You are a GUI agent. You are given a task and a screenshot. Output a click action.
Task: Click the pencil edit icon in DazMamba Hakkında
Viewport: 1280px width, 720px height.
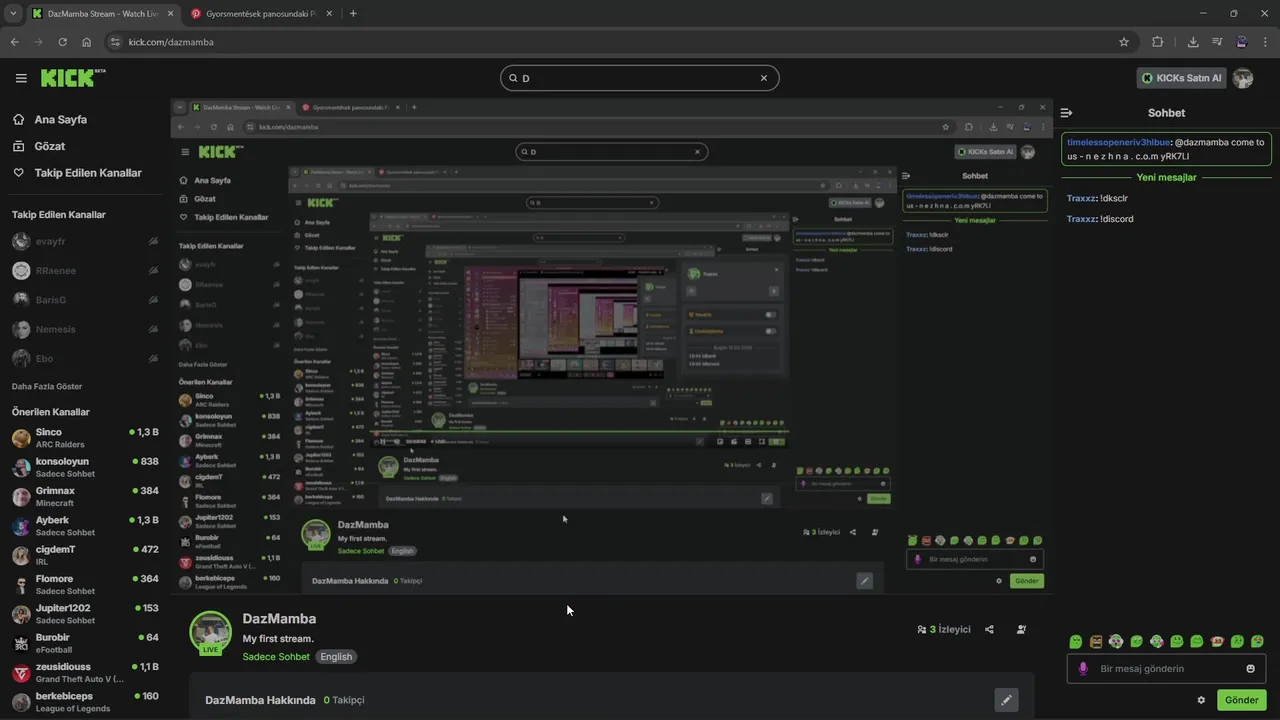[x=1007, y=700]
